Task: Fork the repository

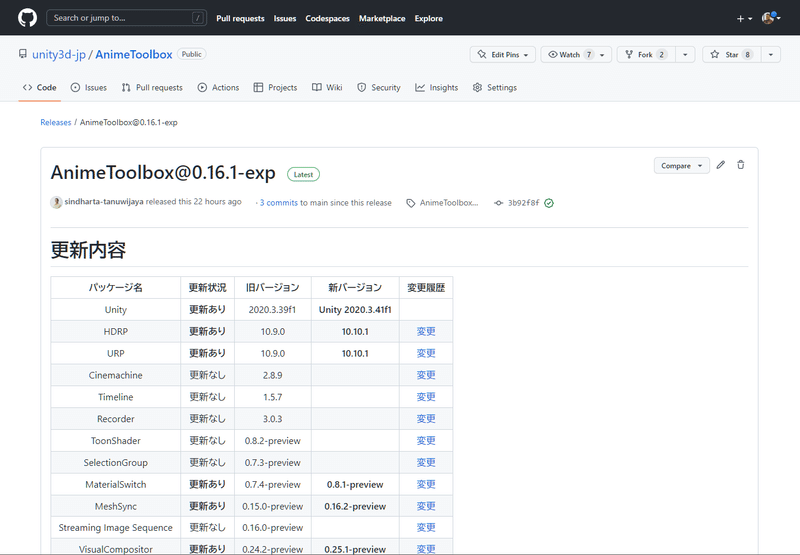Action: coord(646,55)
